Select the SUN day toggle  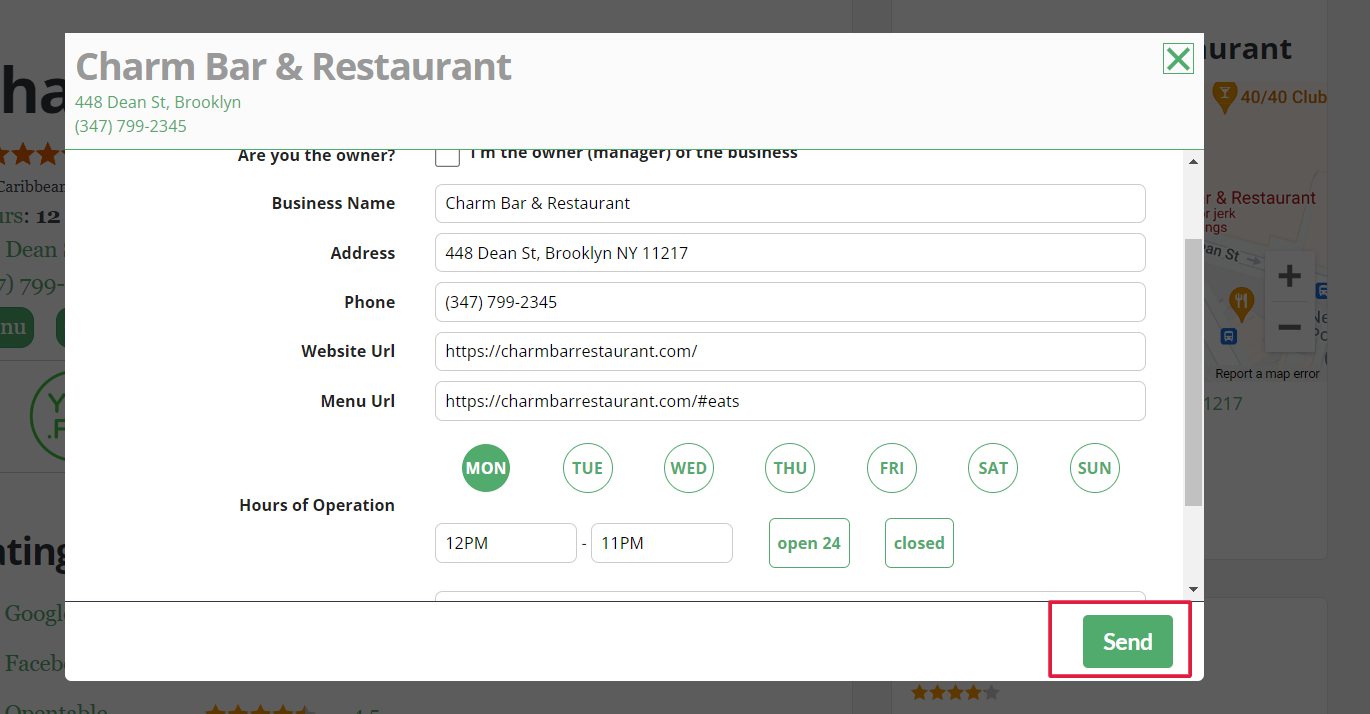point(1095,468)
